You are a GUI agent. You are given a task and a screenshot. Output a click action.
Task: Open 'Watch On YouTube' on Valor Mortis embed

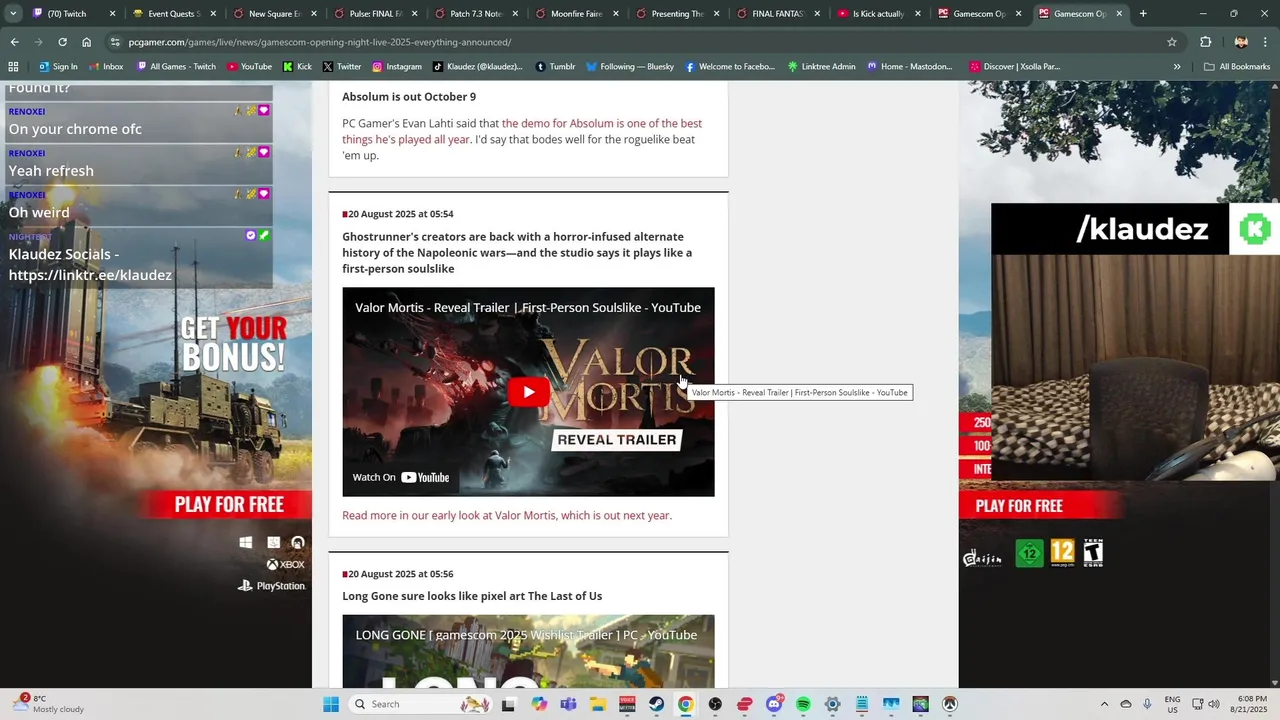[401, 477]
